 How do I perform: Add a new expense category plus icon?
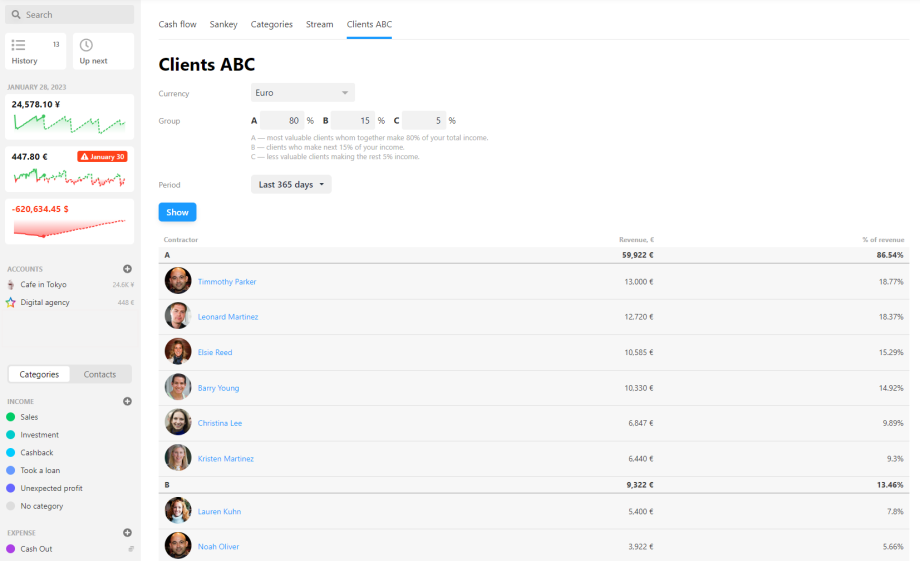127,533
